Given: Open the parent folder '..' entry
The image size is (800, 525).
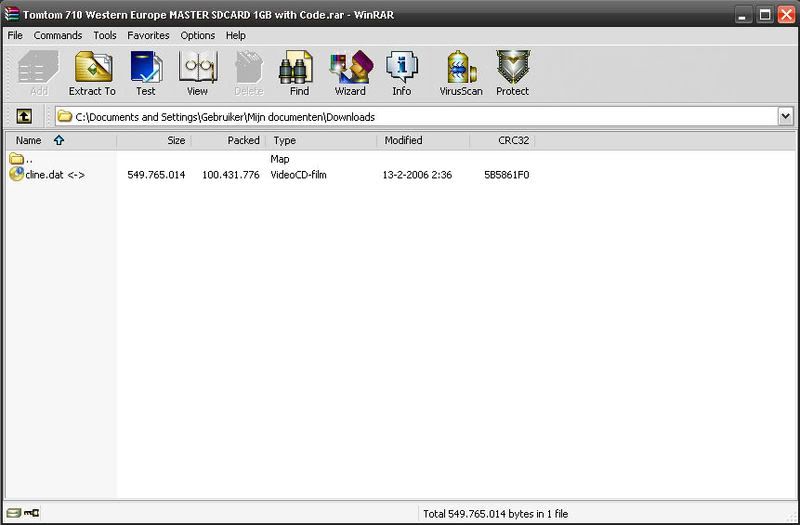Looking at the screenshot, I should (29, 159).
